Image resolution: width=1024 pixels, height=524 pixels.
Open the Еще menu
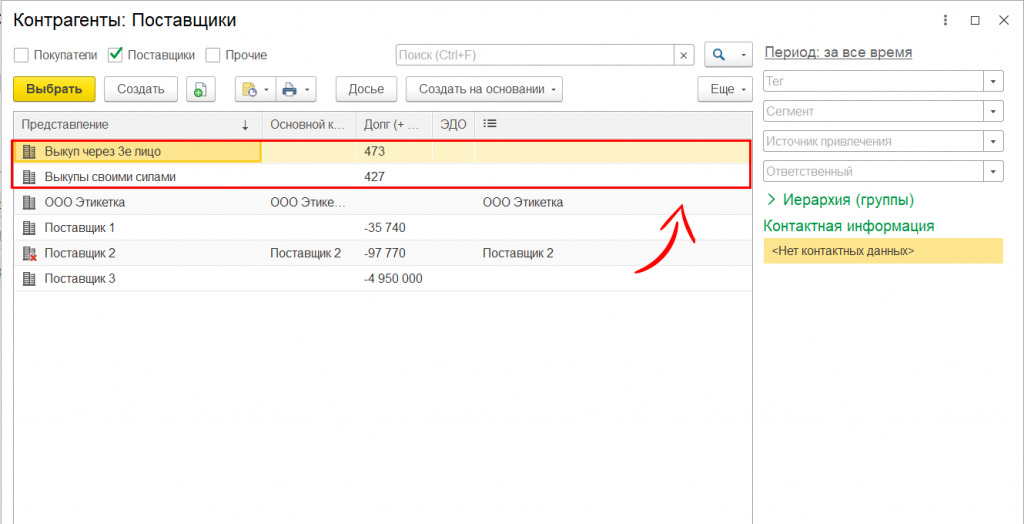pyautogui.click(x=724, y=89)
